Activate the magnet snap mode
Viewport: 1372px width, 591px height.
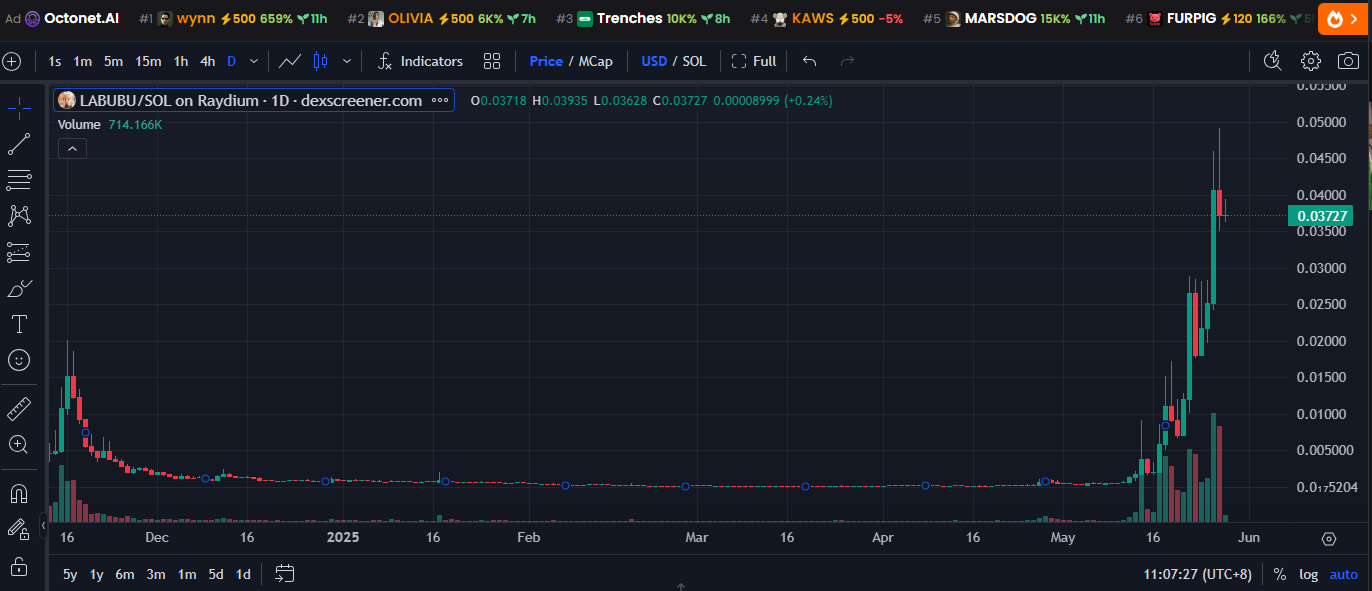pos(19,493)
